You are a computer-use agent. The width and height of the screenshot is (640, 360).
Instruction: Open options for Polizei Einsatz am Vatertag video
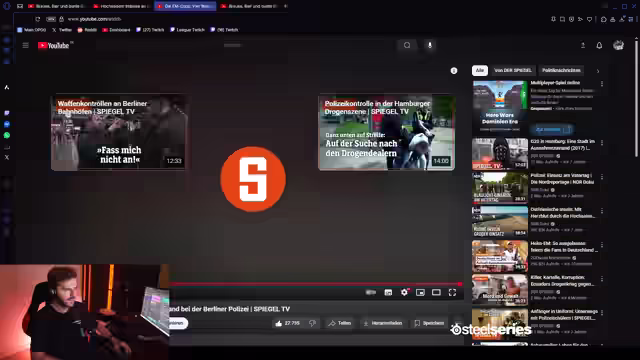tap(602, 177)
